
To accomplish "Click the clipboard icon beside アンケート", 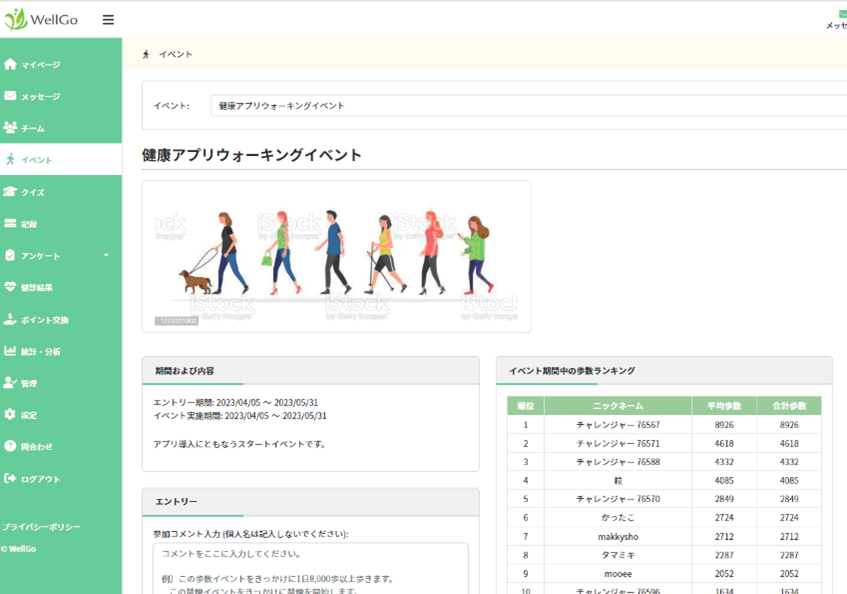I will (x=10, y=255).
